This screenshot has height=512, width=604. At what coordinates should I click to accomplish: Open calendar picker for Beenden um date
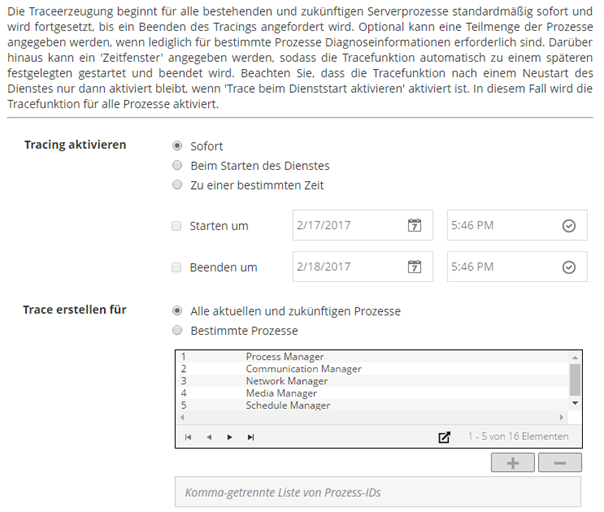pos(414,267)
